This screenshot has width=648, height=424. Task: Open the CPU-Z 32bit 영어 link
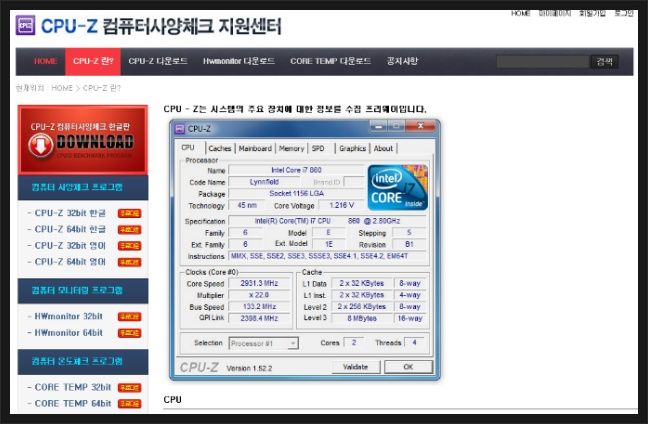70,245
